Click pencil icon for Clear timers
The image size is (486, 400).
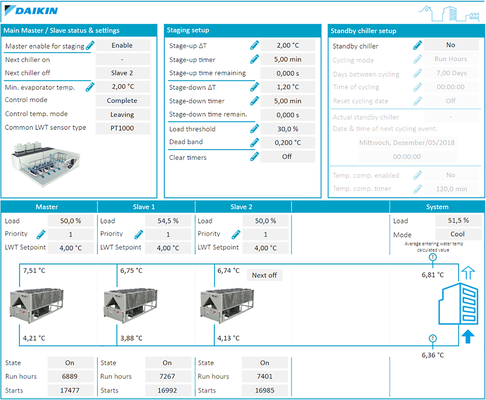(254, 156)
